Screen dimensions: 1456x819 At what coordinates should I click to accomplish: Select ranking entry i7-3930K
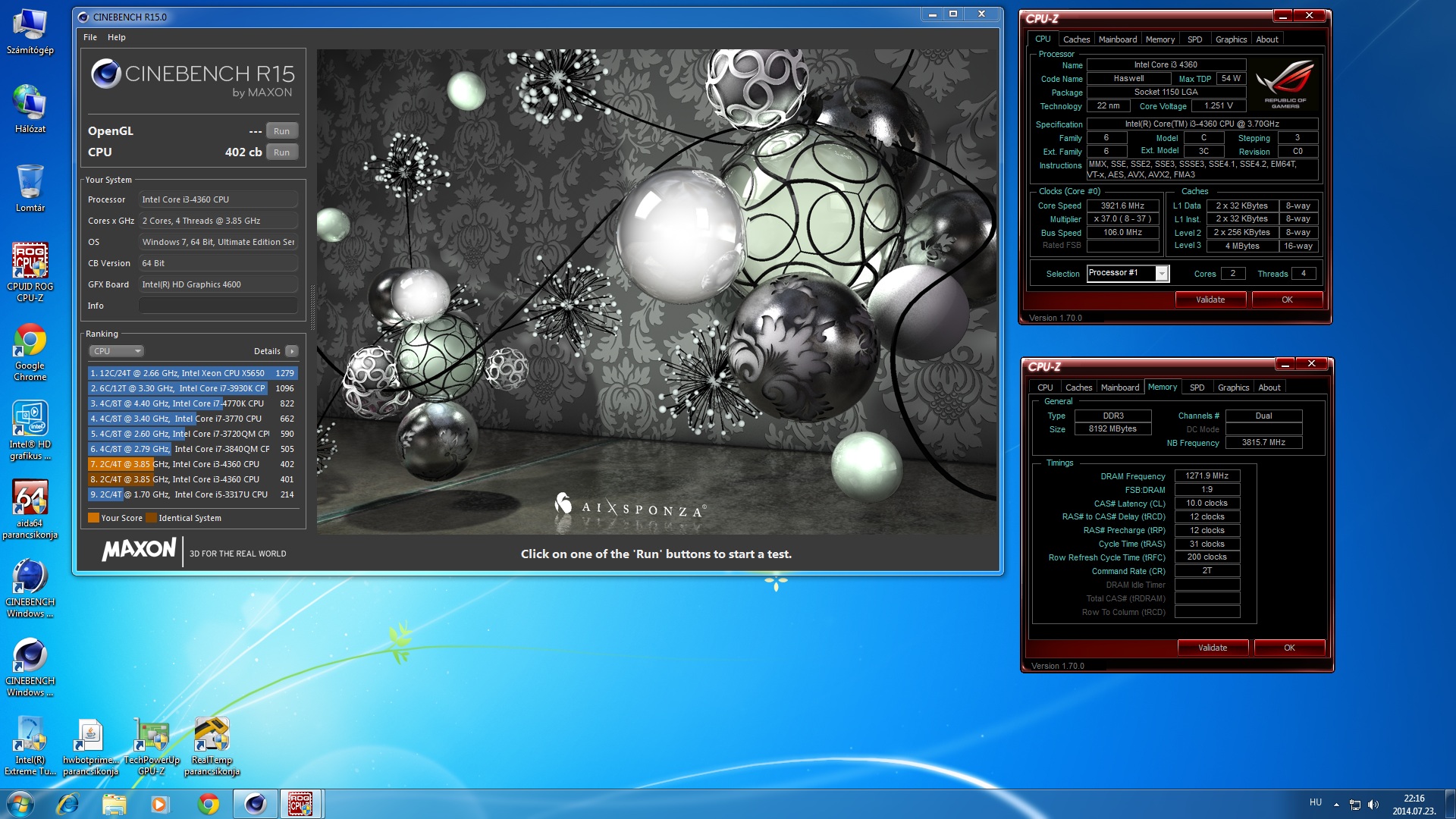pos(193,388)
